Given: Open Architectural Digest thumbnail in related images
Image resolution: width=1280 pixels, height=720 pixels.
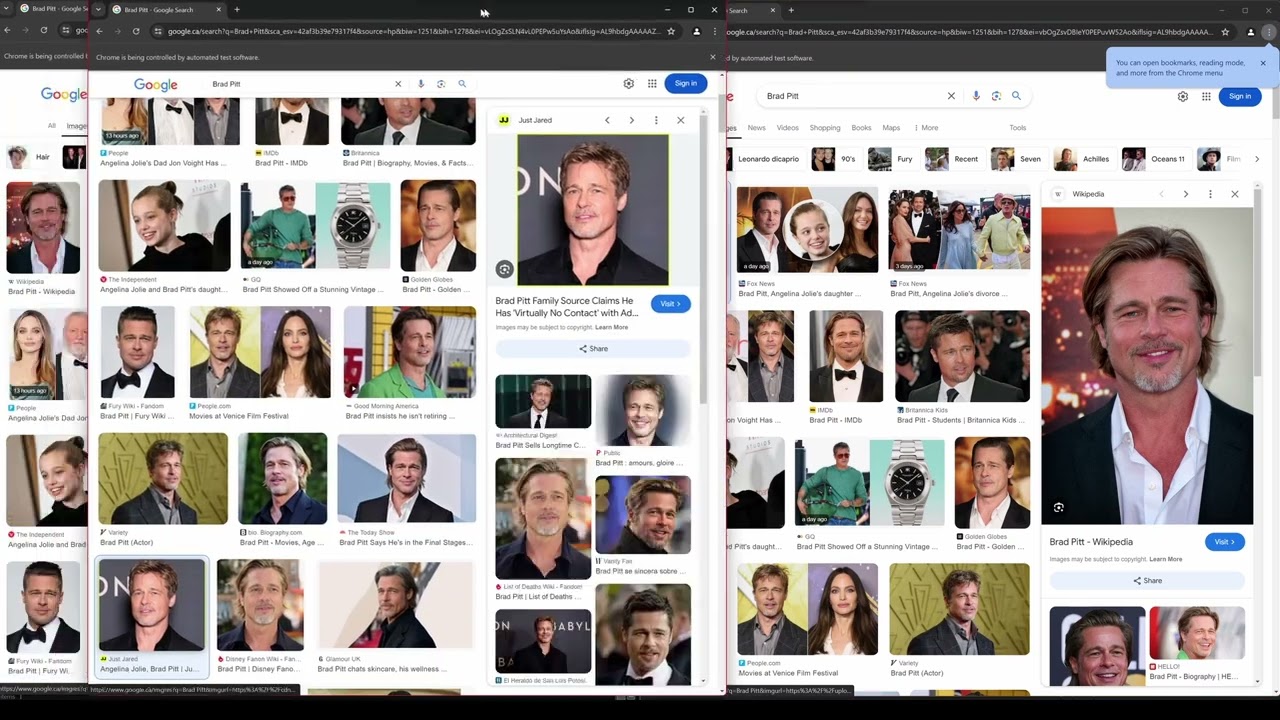Looking at the screenshot, I should click(543, 402).
